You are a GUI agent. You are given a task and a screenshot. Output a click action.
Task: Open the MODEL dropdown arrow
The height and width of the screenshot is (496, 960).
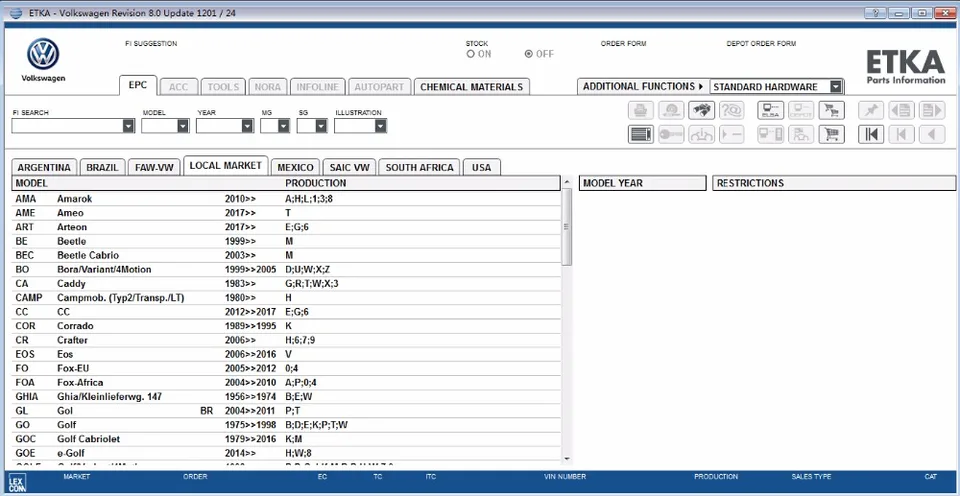(183, 126)
